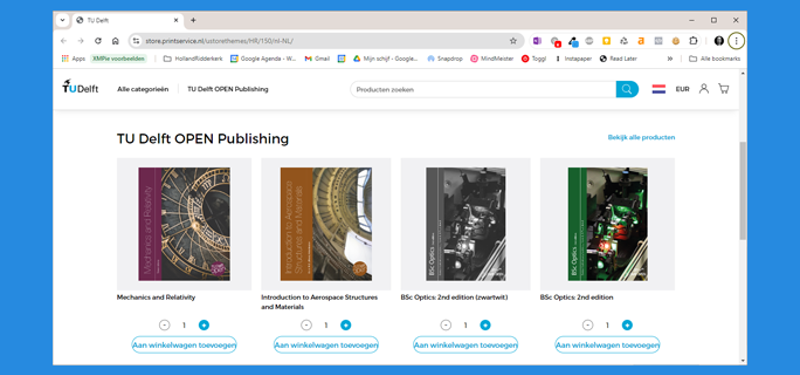Click the TU Delft logo
This screenshot has height=375, width=800.
[x=80, y=87]
